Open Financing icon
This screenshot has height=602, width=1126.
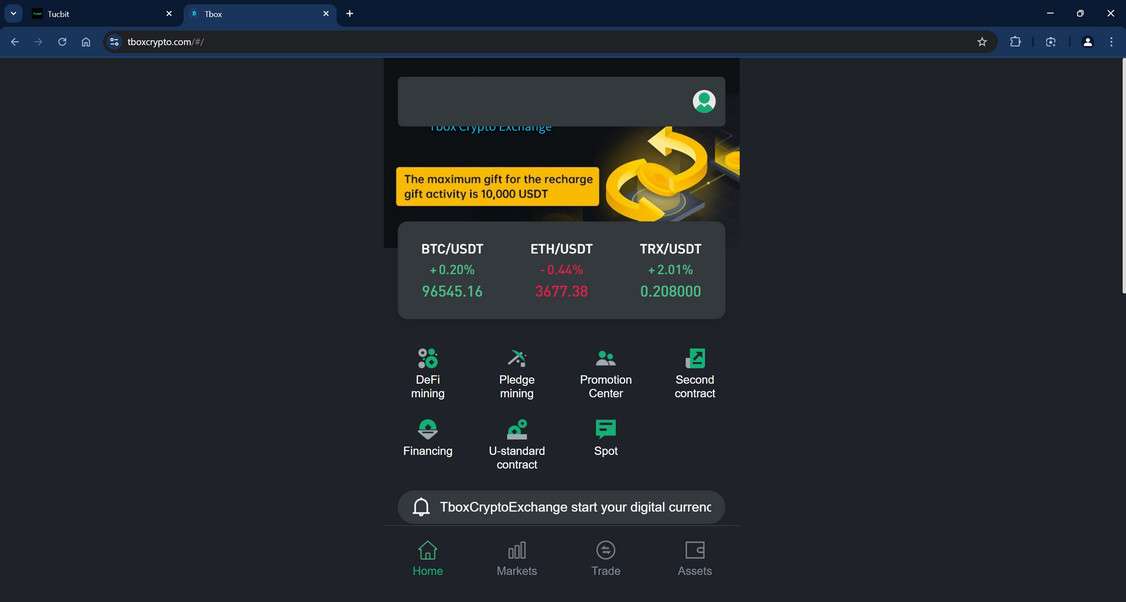pyautogui.click(x=427, y=429)
